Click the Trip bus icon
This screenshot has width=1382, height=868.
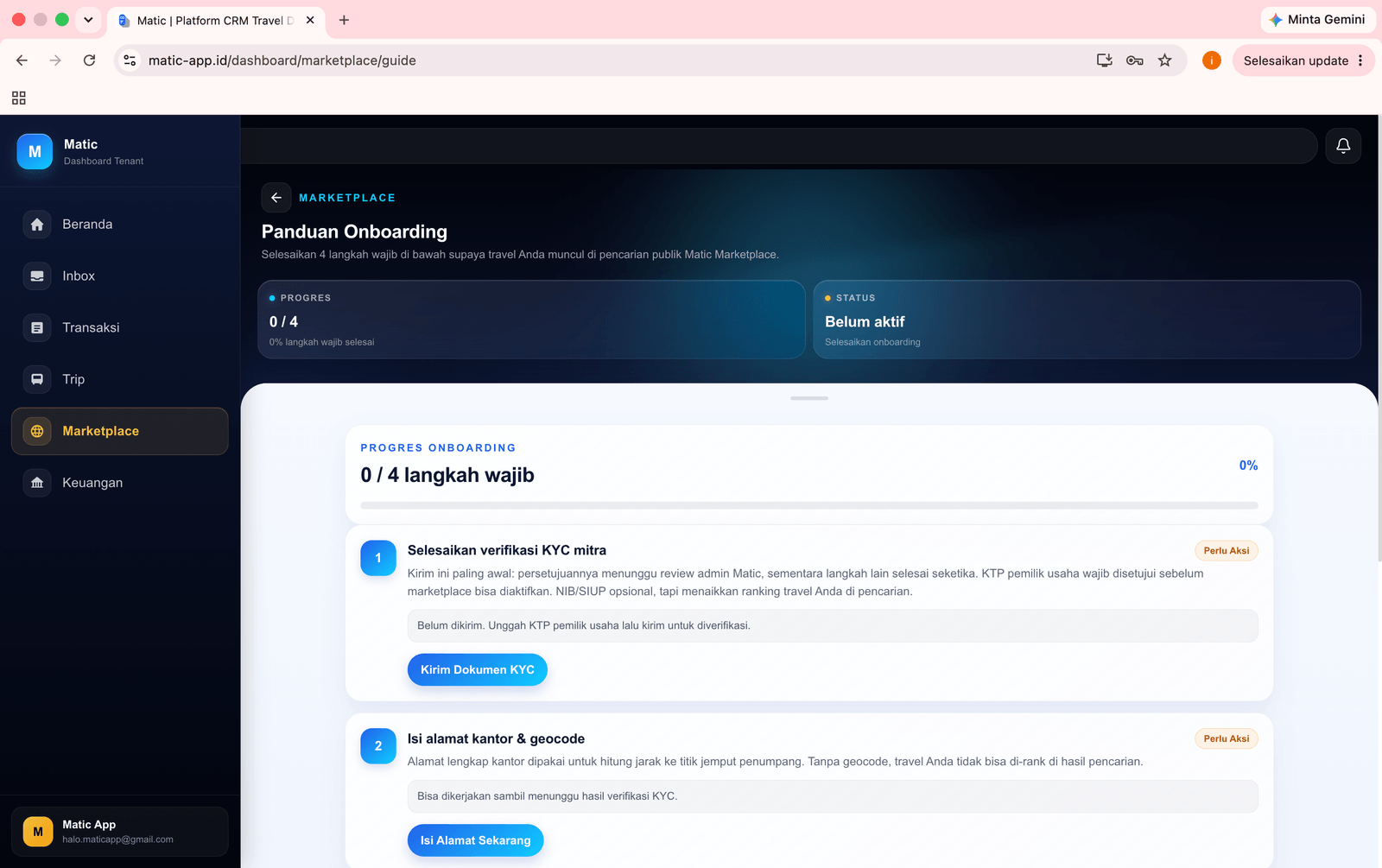[37, 379]
